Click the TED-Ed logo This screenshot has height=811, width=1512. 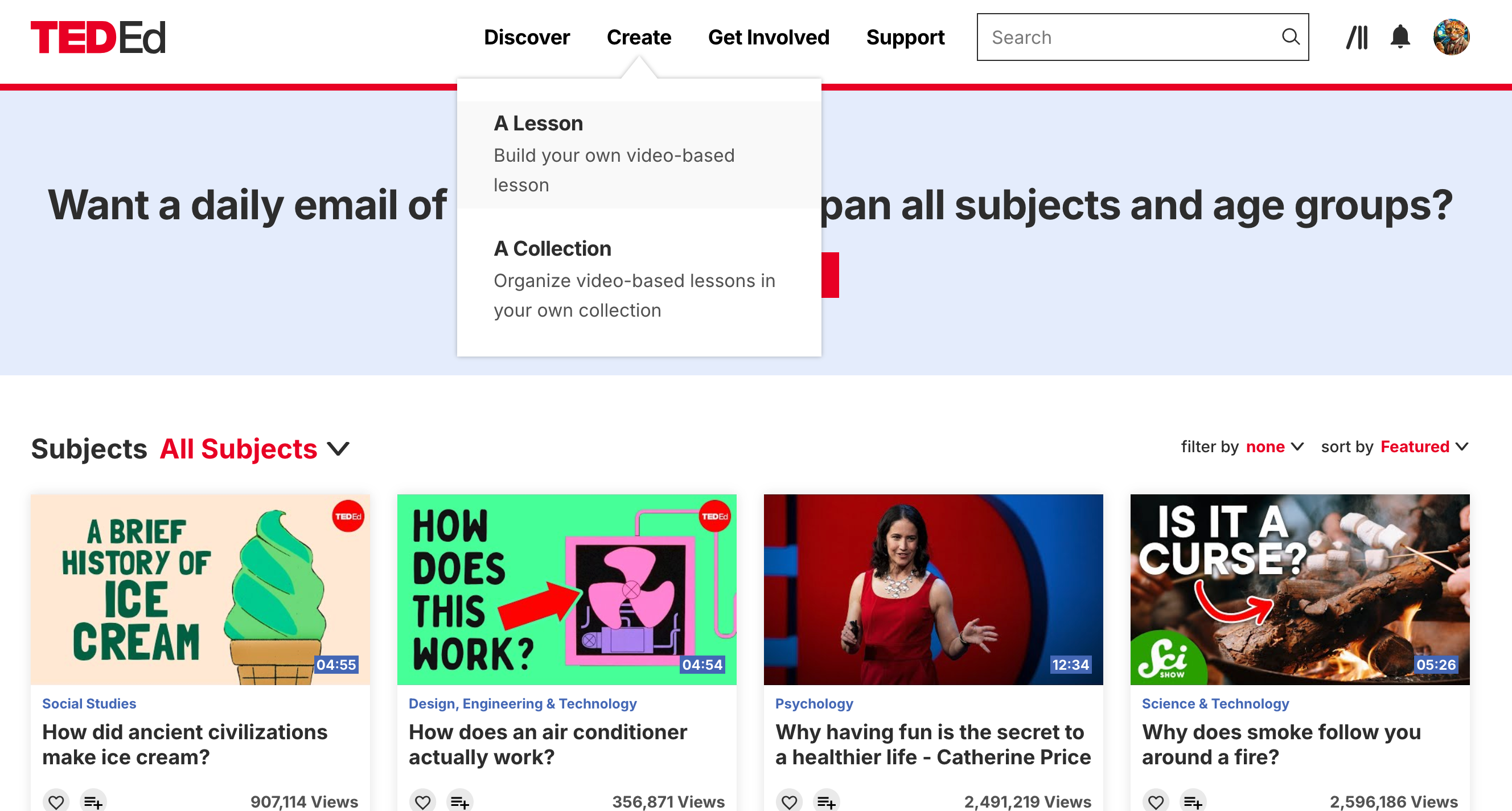coord(98,37)
